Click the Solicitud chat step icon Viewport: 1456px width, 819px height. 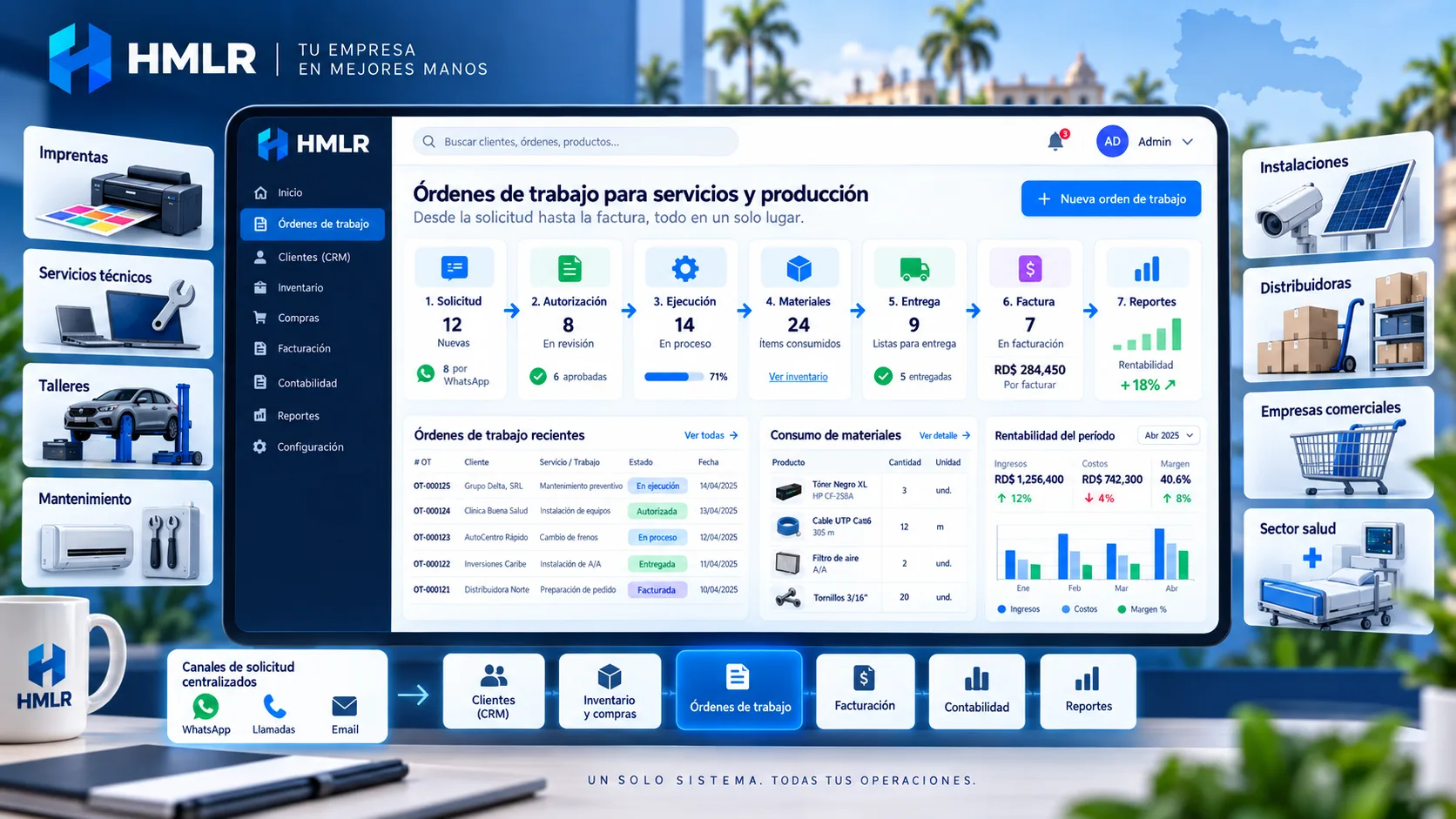(x=455, y=268)
